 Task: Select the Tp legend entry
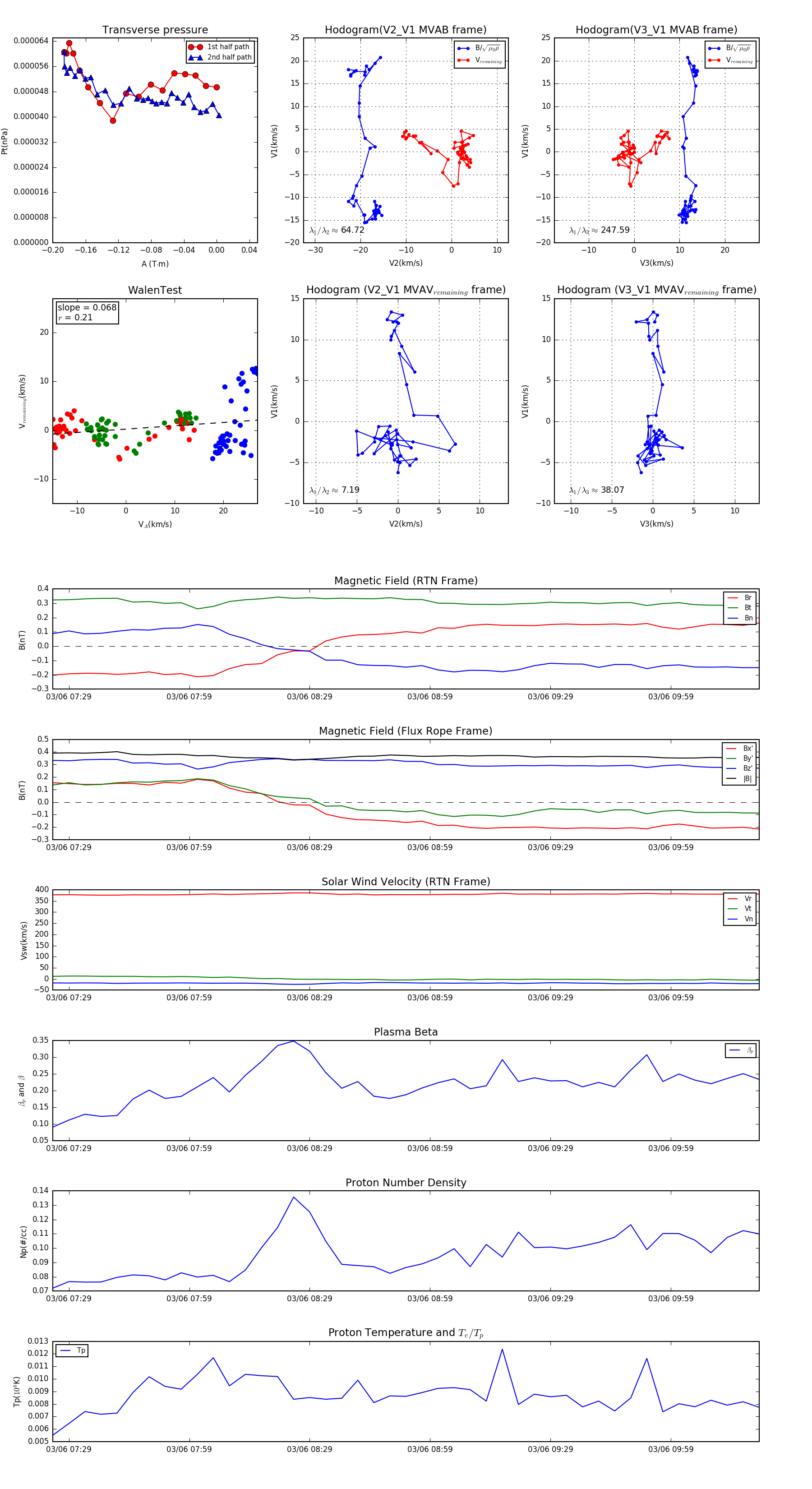click(72, 1350)
